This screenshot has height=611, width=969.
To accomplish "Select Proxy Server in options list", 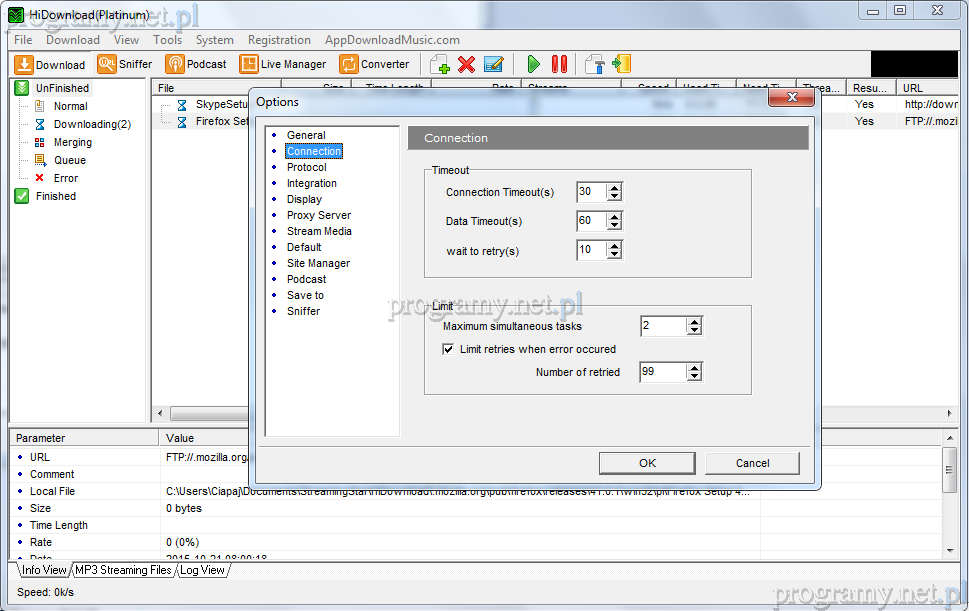I will point(318,215).
